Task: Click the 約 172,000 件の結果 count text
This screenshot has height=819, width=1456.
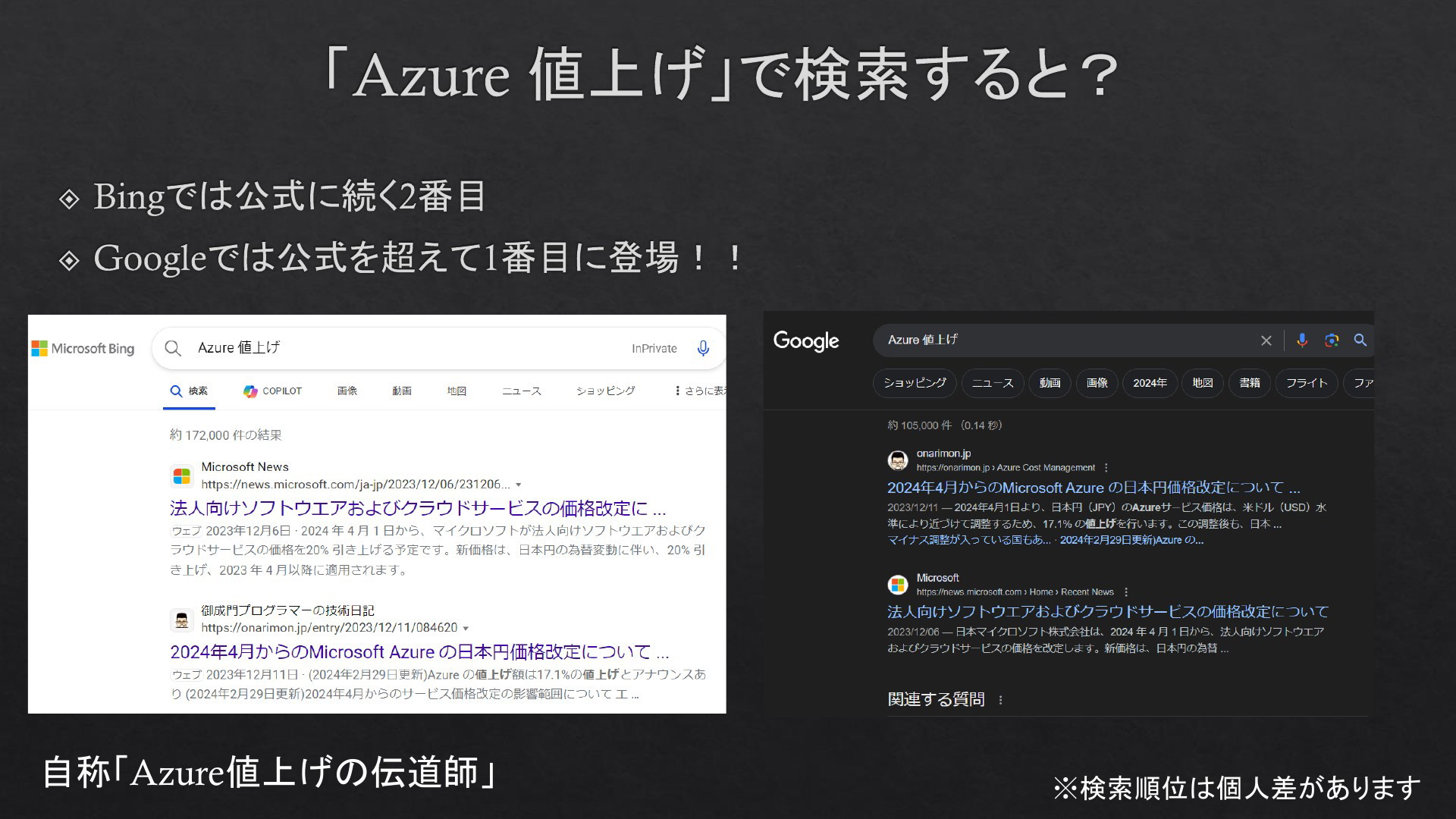Action: click(x=226, y=435)
